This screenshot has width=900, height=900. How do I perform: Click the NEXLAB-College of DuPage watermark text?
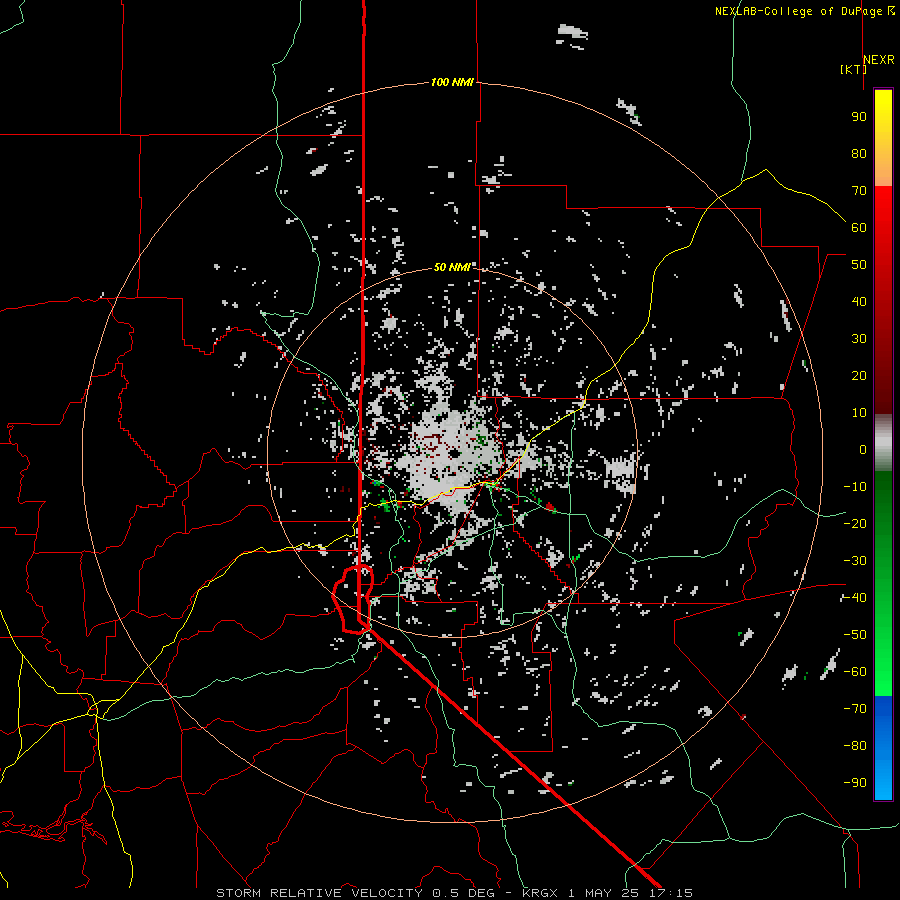pos(798,11)
